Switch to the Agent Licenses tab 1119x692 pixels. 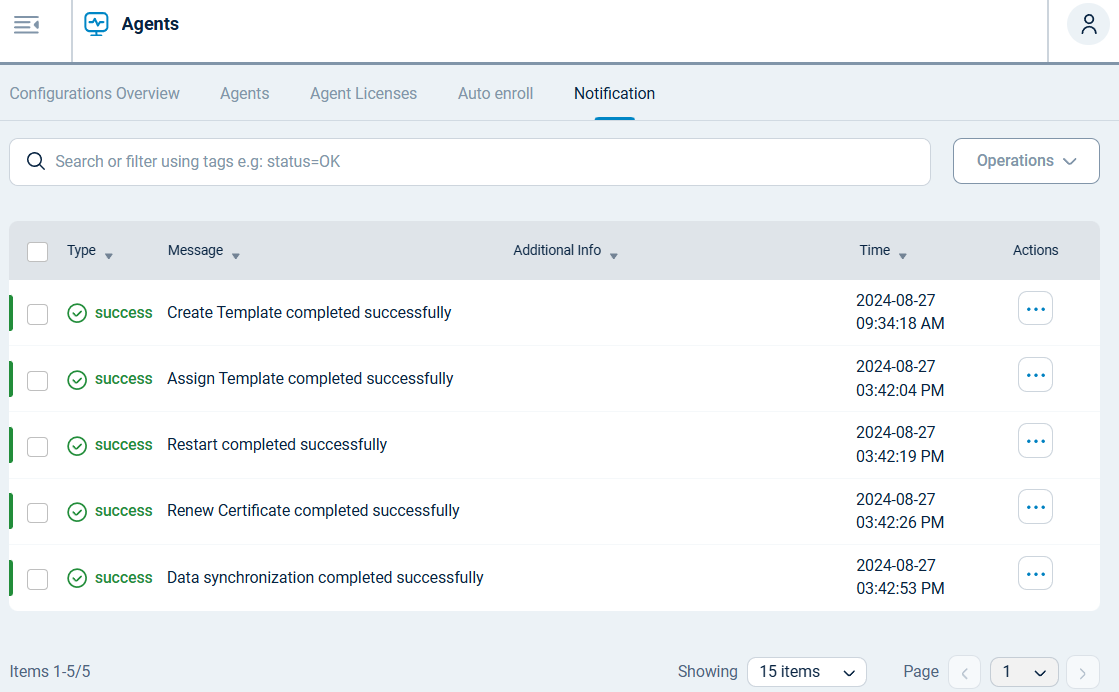point(363,93)
